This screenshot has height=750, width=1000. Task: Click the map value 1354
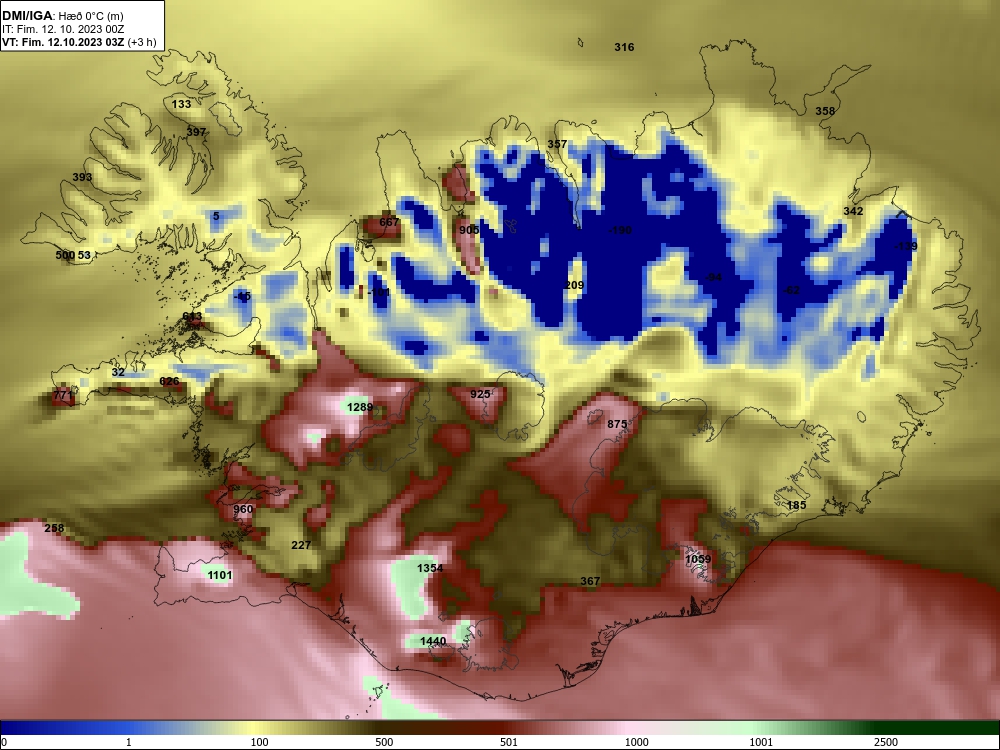[430, 568]
